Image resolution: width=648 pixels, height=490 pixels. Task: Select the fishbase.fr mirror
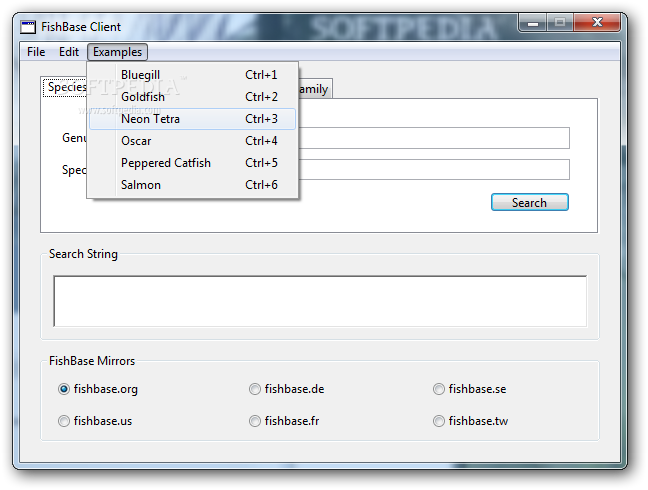[x=284, y=421]
